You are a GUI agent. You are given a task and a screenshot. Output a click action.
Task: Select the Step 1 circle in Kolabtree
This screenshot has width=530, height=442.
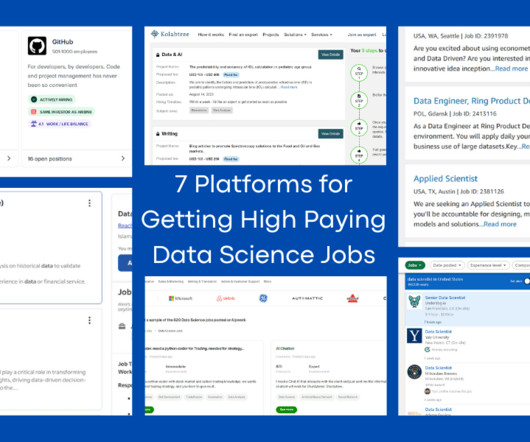pyautogui.click(x=359, y=73)
